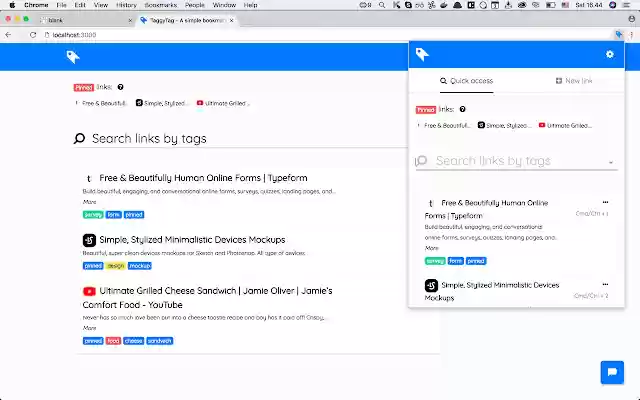Click the Devices Mockups favicon in the popup list
Viewport: 640px width, 400px height.
coord(431,285)
